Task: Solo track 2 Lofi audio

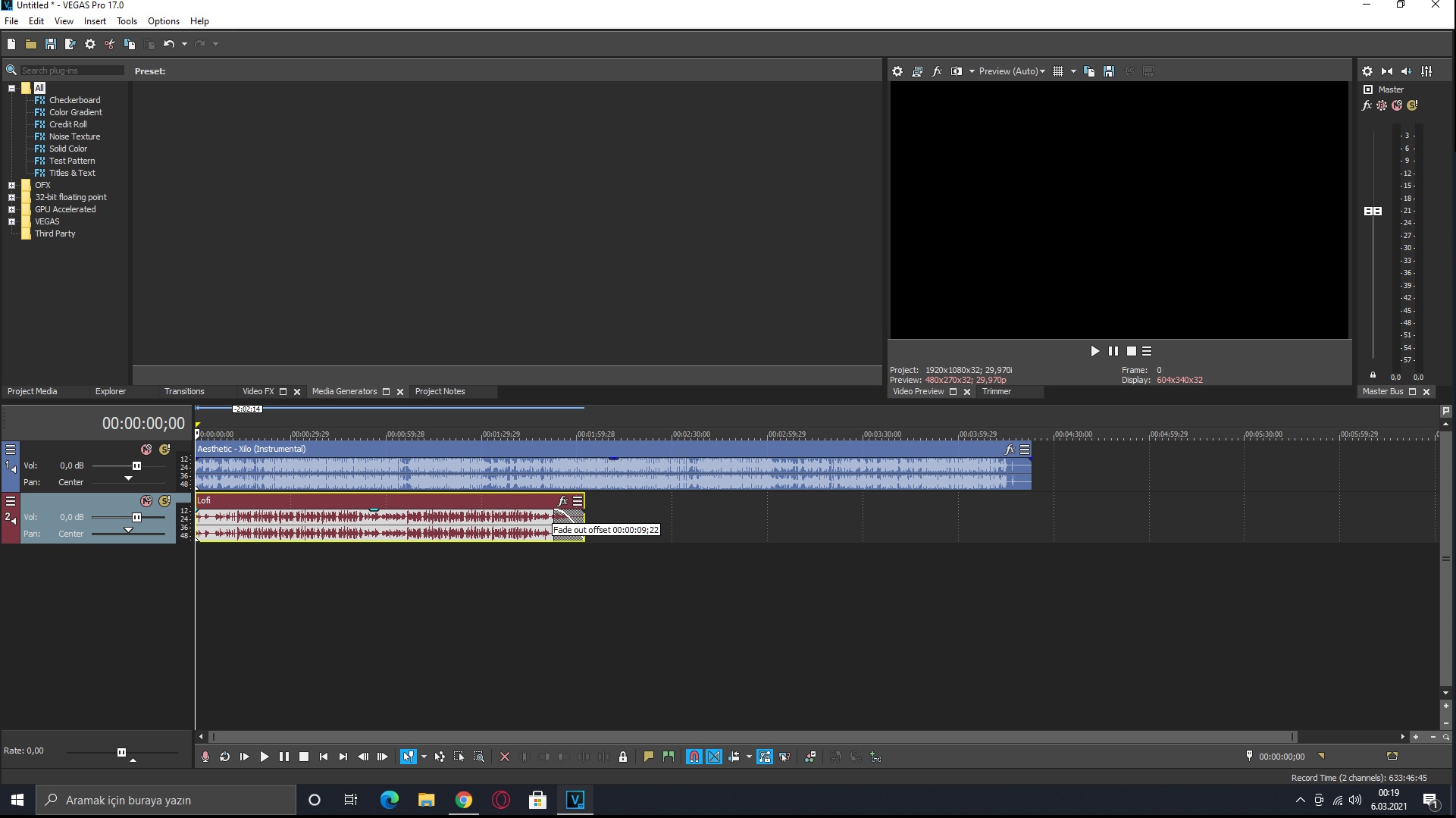Action: point(164,501)
